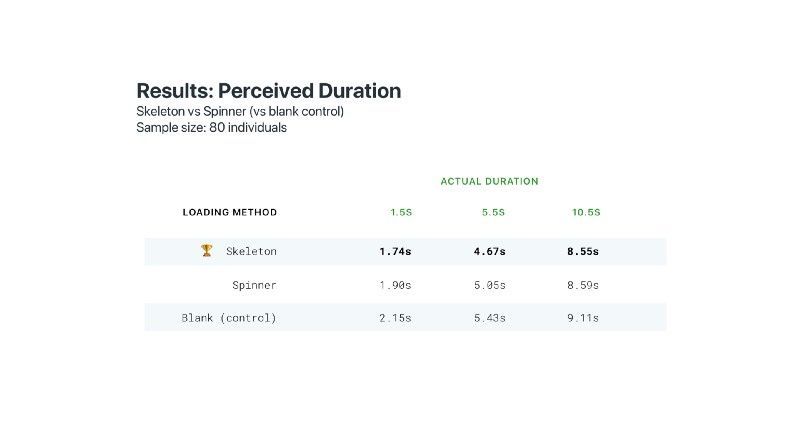Image resolution: width=800 pixels, height=444 pixels.
Task: Click the Spinner row label
Action: pos(254,285)
